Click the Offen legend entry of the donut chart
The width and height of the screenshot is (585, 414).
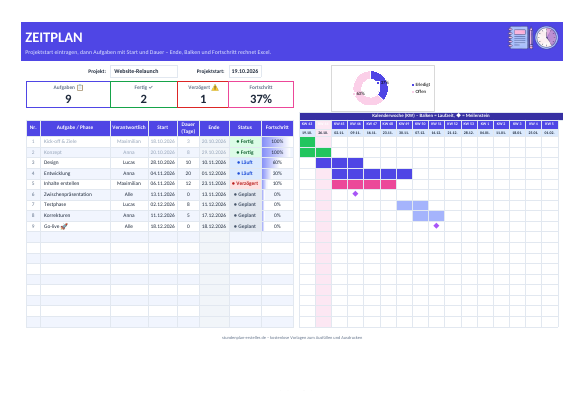point(419,91)
